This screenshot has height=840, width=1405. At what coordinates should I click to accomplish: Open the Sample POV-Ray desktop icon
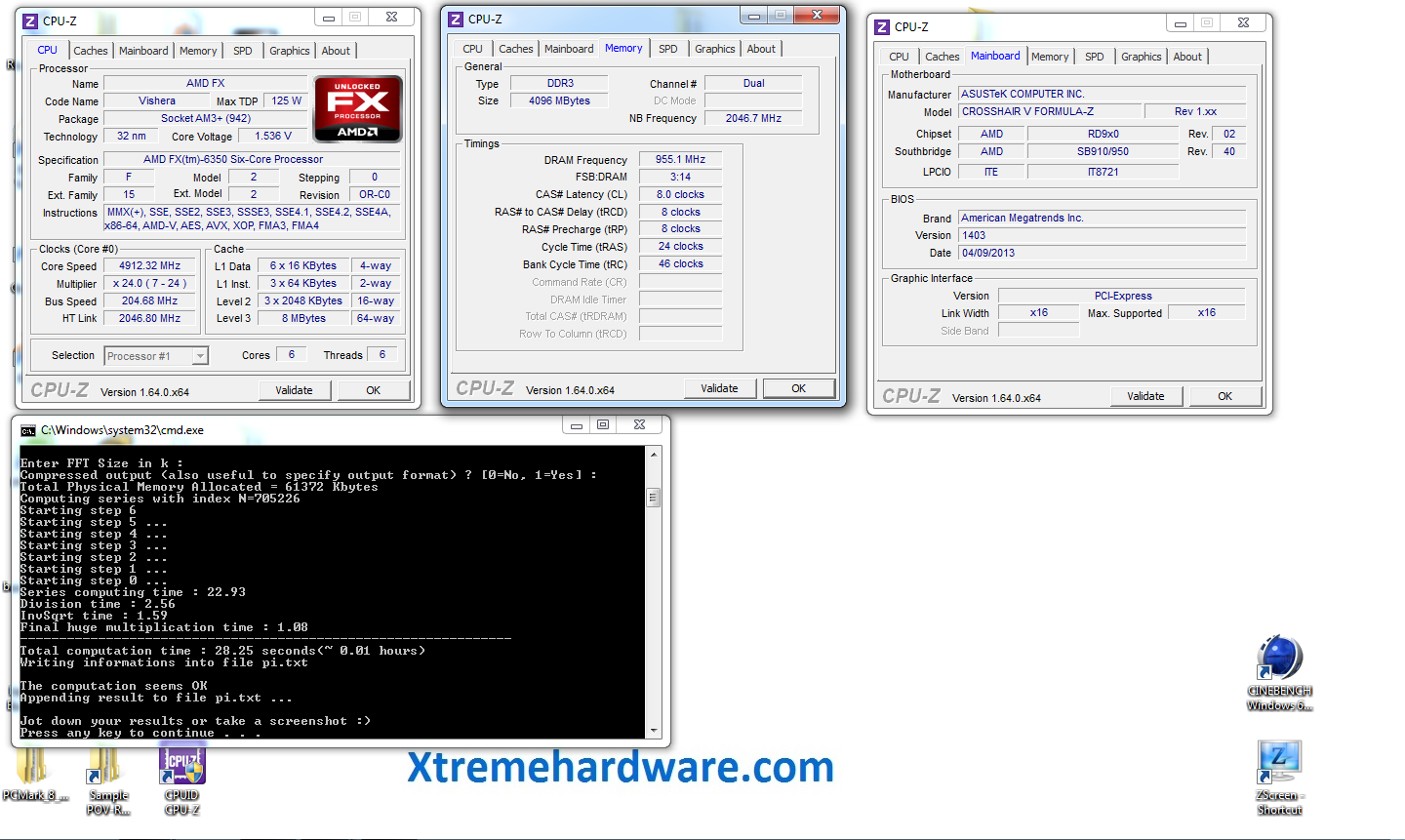point(107,780)
